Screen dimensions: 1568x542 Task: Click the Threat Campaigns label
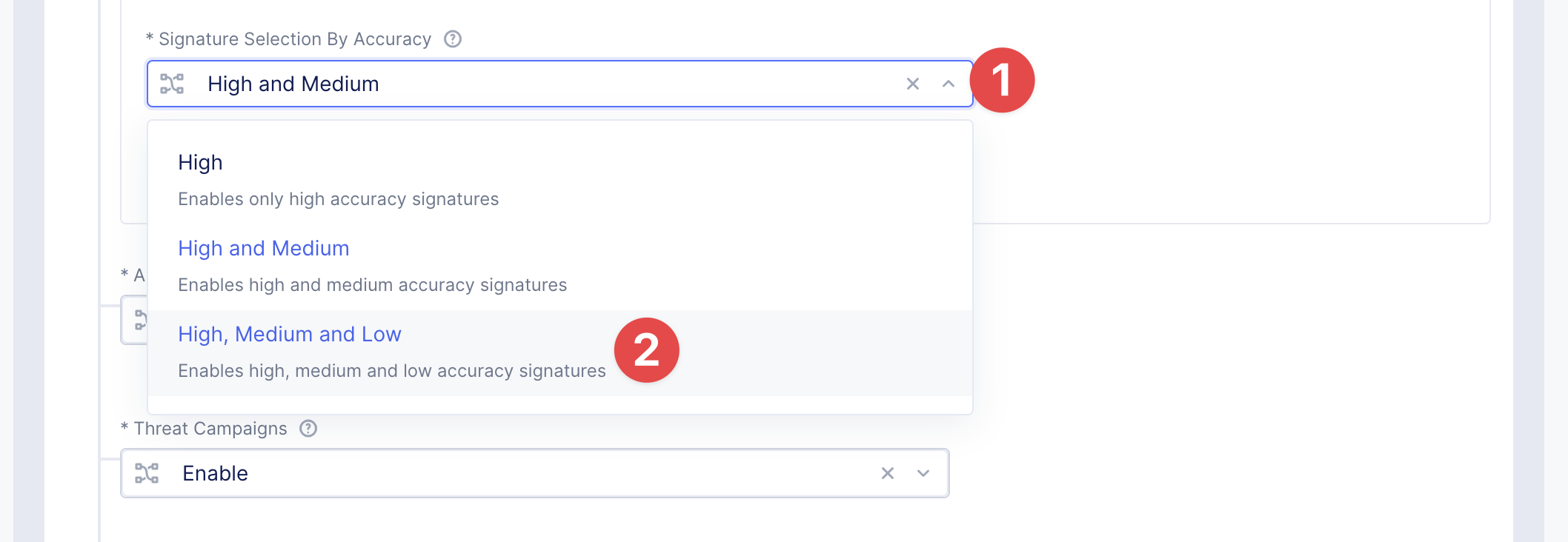(210, 429)
